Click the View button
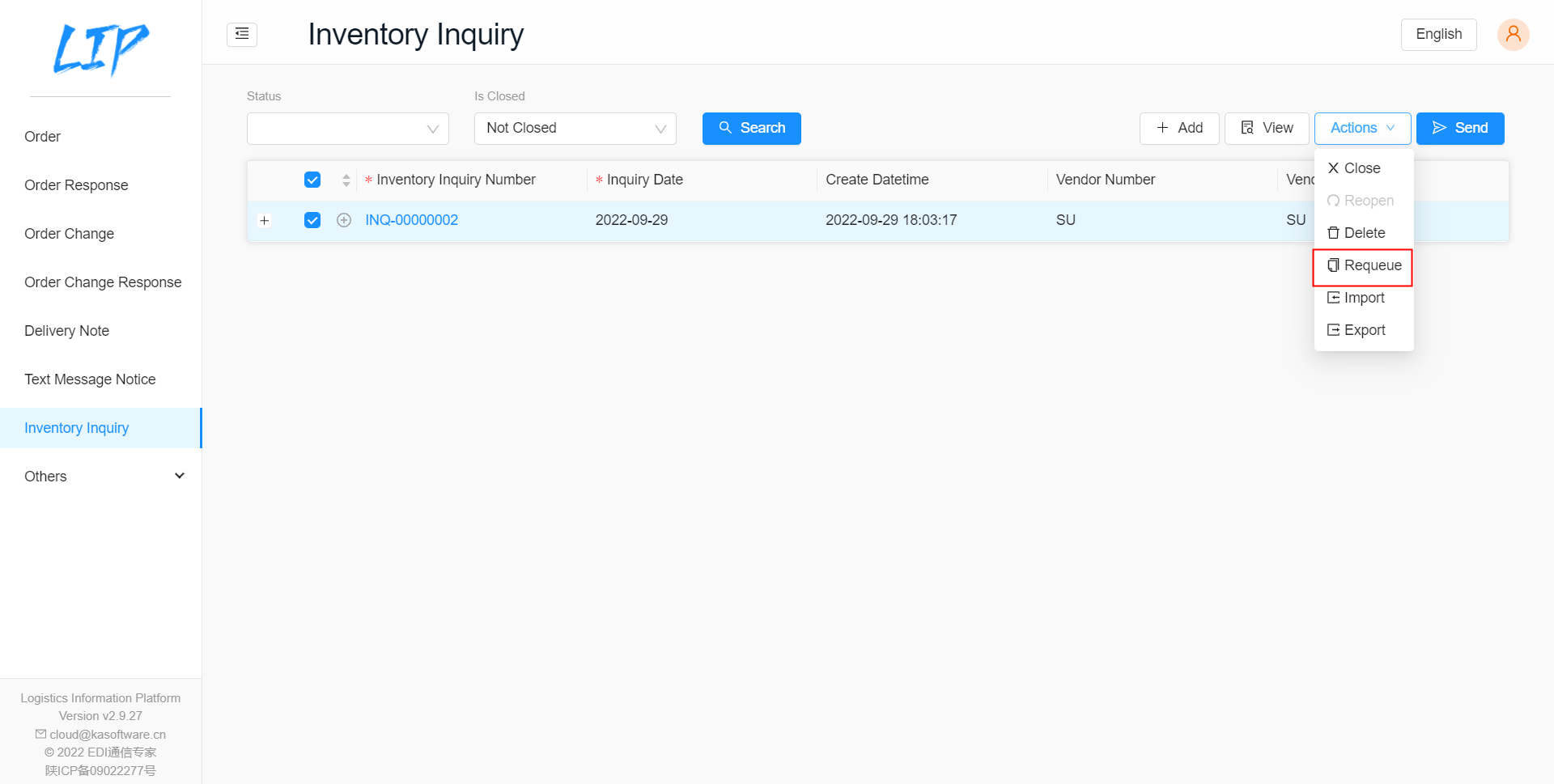Image resolution: width=1554 pixels, height=784 pixels. 1266,128
